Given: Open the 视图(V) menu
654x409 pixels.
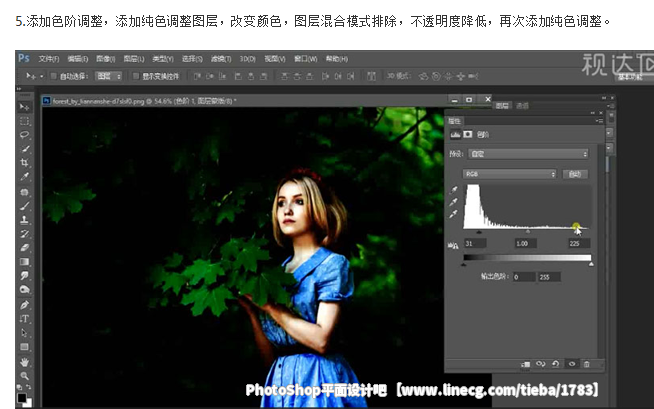Looking at the screenshot, I should tap(275, 59).
